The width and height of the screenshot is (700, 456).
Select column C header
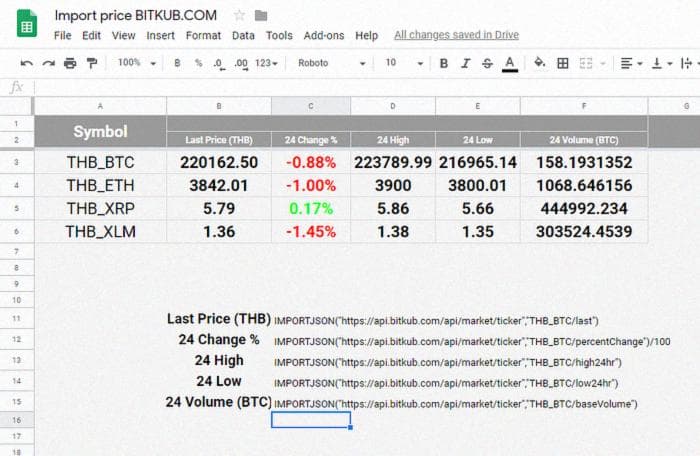[311, 106]
